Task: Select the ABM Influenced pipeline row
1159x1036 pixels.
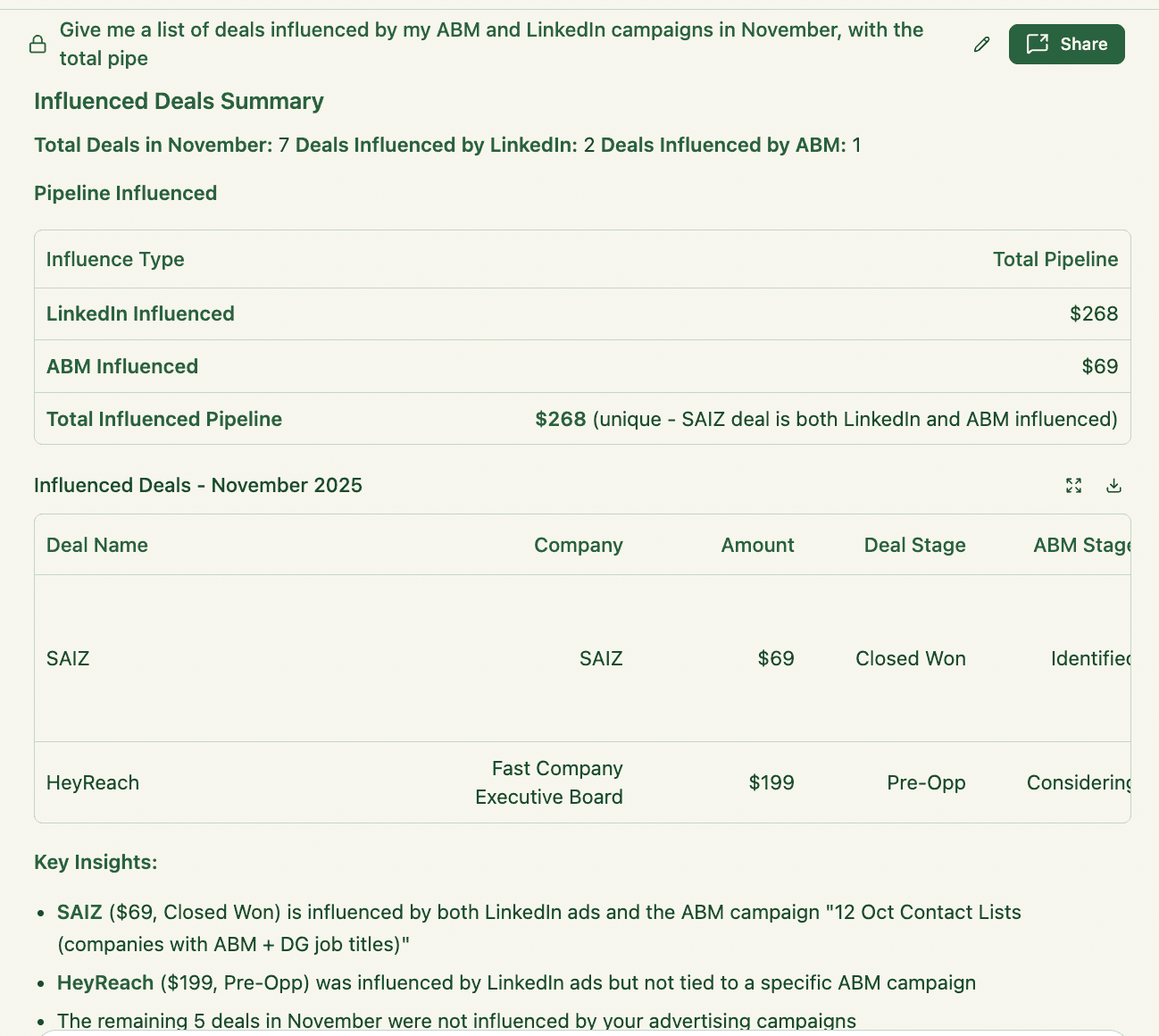Action: pos(580,366)
